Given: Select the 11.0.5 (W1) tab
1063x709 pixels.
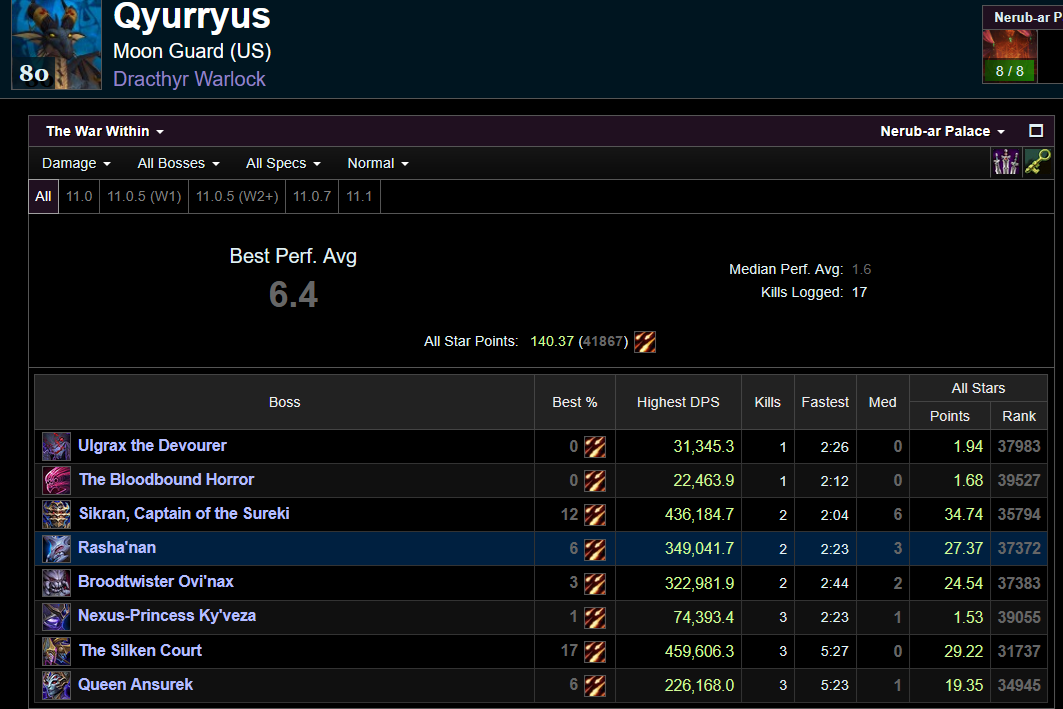Looking at the screenshot, I should (144, 197).
